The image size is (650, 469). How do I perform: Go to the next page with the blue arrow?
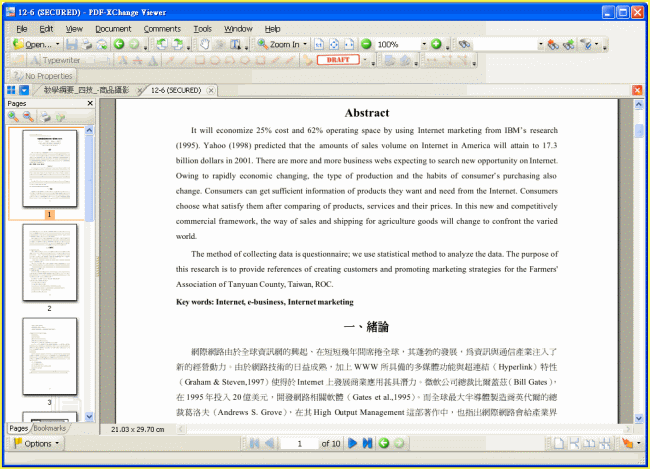[x=351, y=443]
